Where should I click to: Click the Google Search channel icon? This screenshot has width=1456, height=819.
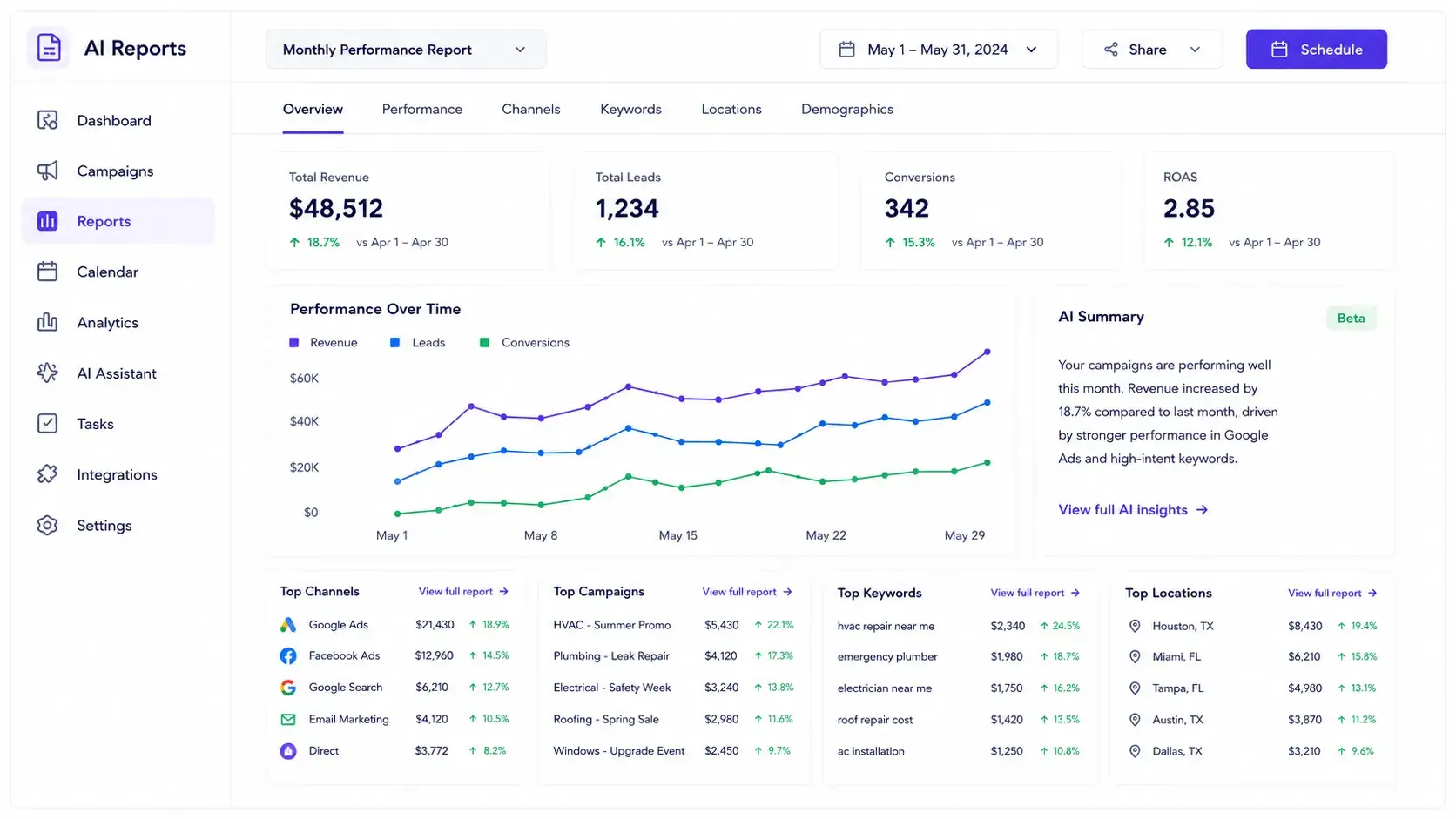click(288, 688)
